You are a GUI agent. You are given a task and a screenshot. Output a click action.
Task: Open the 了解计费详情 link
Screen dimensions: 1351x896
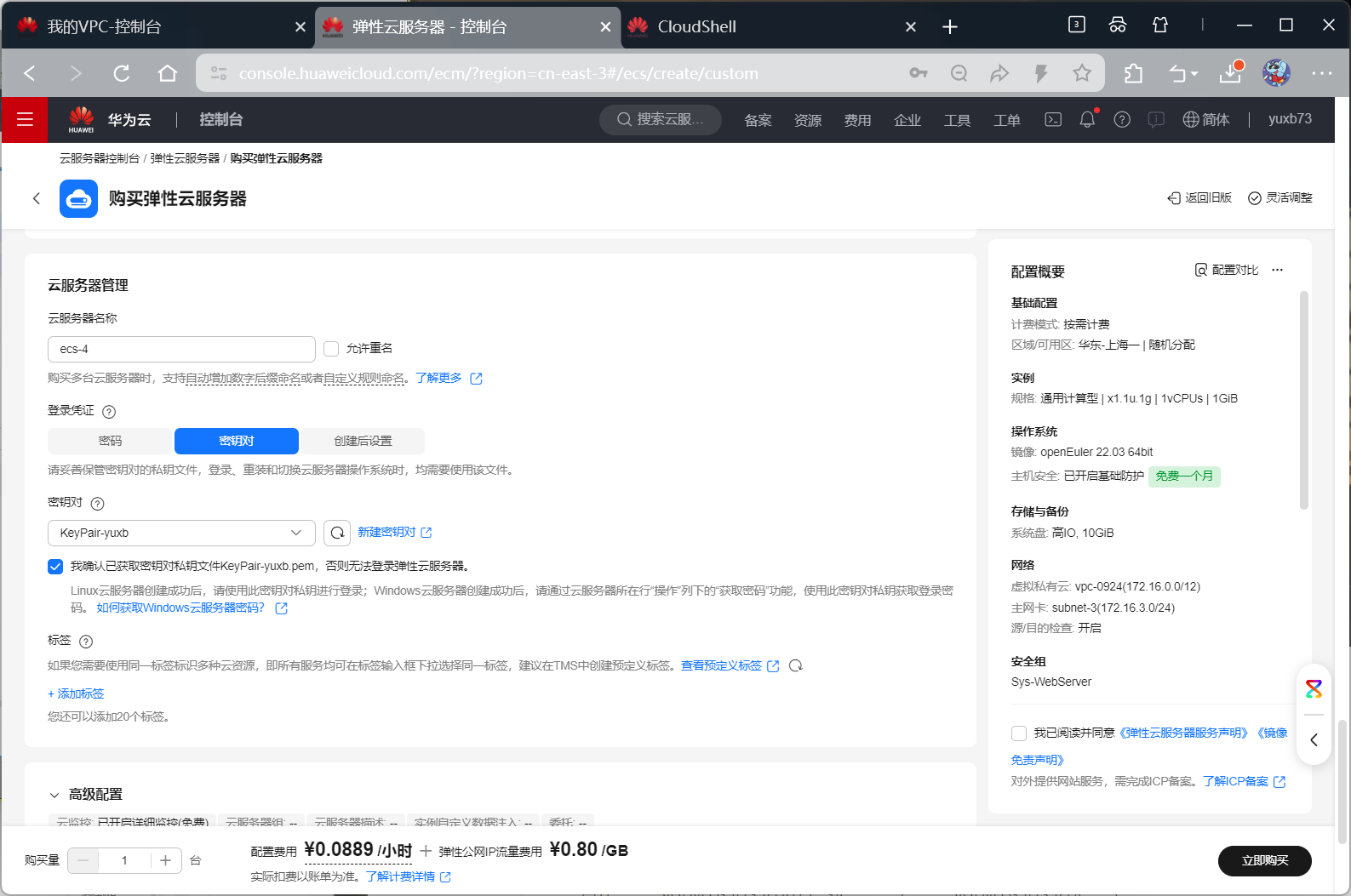[409, 876]
